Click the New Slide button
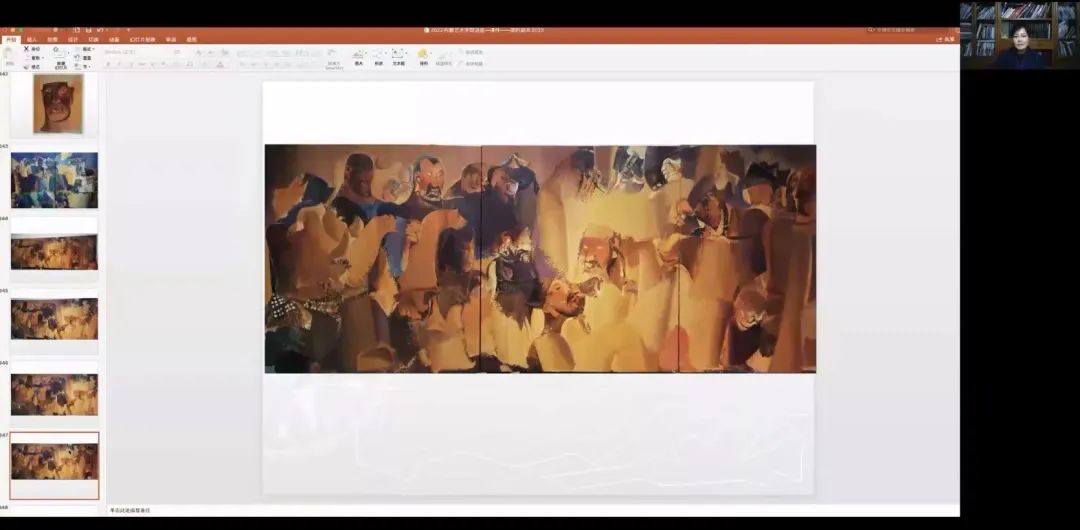Screen dimensions: 1080x530 coord(61,58)
